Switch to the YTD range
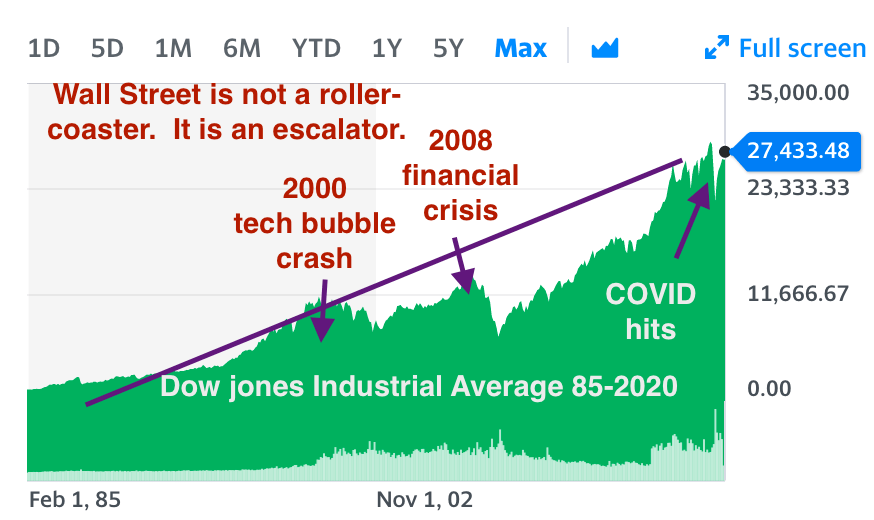The image size is (874, 520). [316, 48]
